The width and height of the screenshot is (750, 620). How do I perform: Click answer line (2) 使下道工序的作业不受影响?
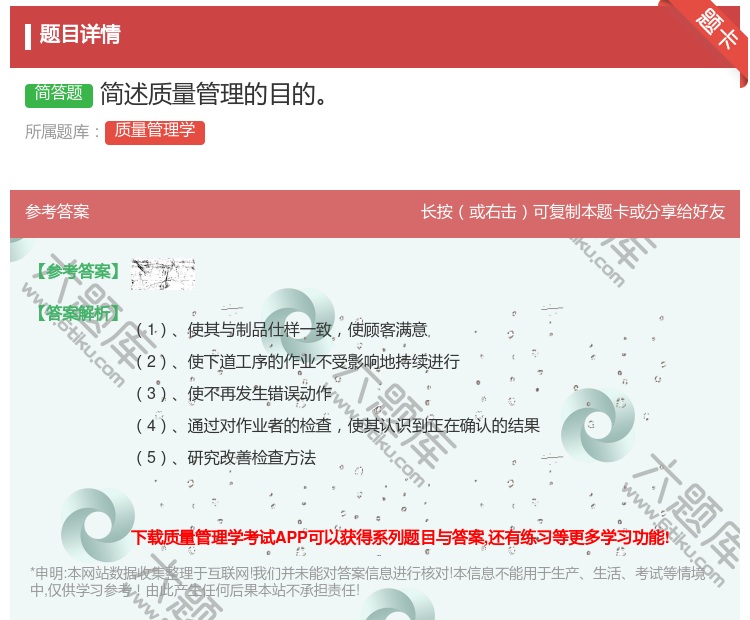pos(298,362)
